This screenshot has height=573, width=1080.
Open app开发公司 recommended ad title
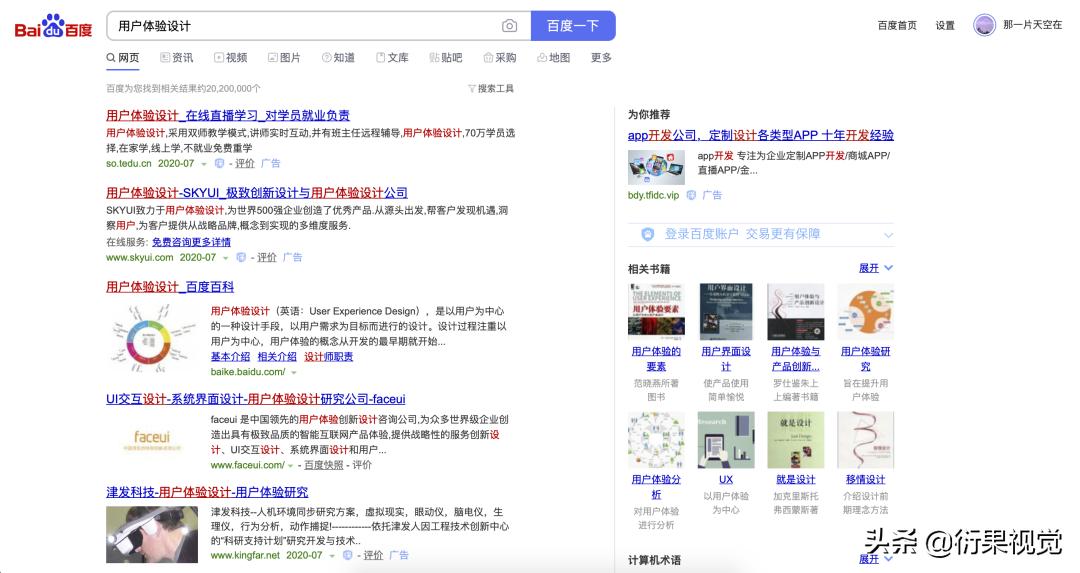pyautogui.click(x=760, y=136)
